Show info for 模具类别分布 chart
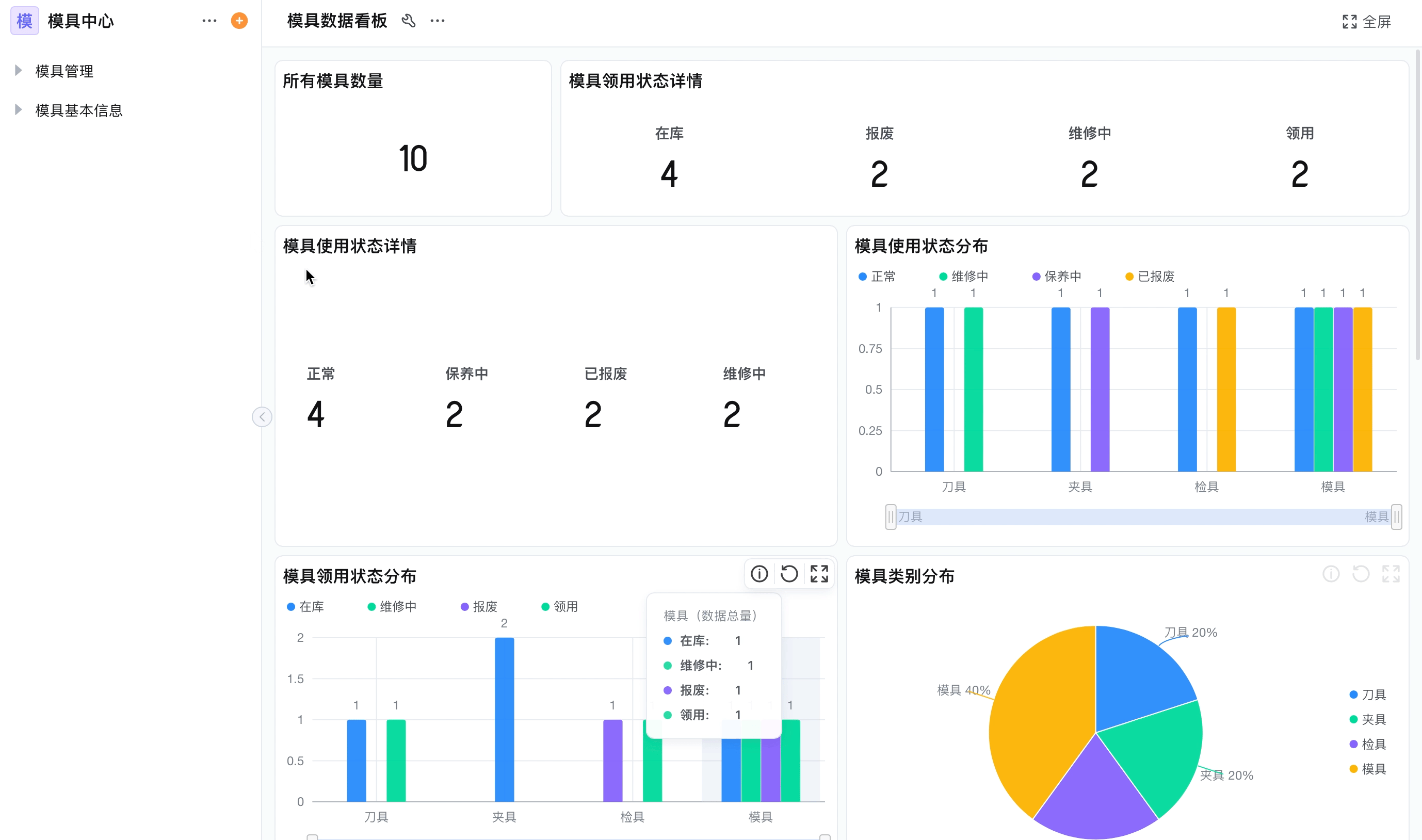The image size is (1422, 840). (x=1331, y=574)
